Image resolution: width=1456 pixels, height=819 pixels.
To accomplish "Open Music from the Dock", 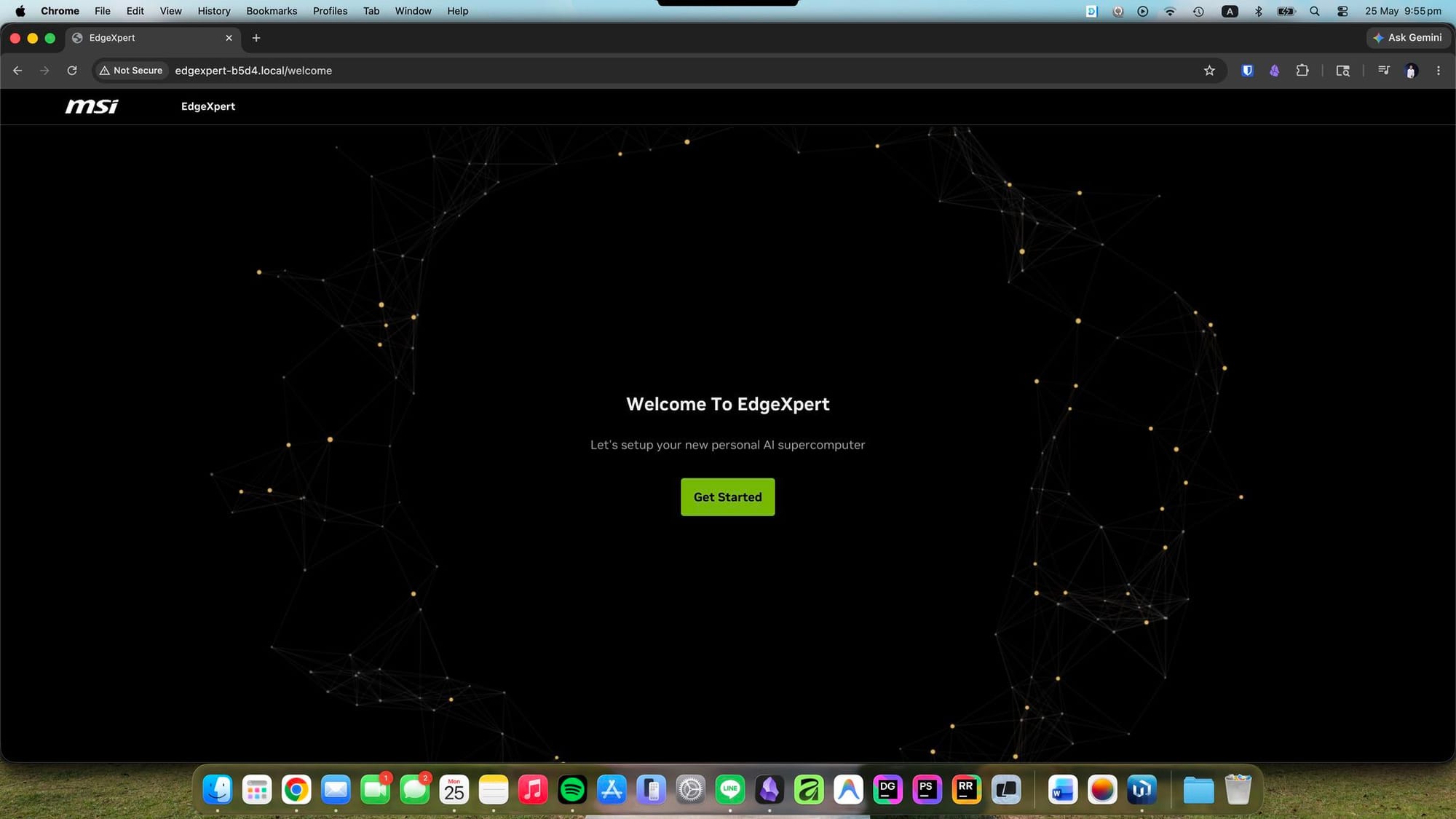I will pos(533,789).
